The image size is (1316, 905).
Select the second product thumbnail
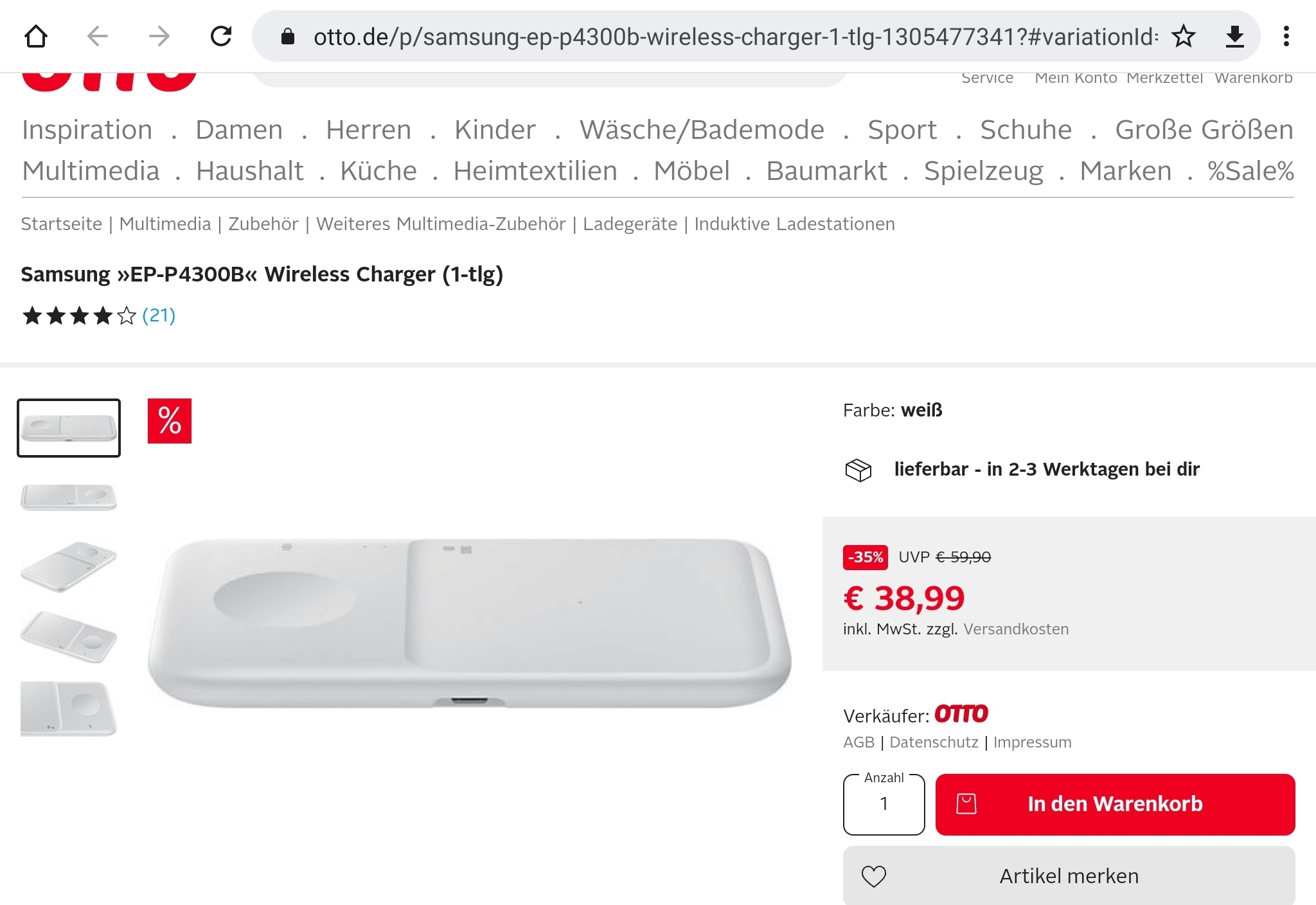coord(69,497)
